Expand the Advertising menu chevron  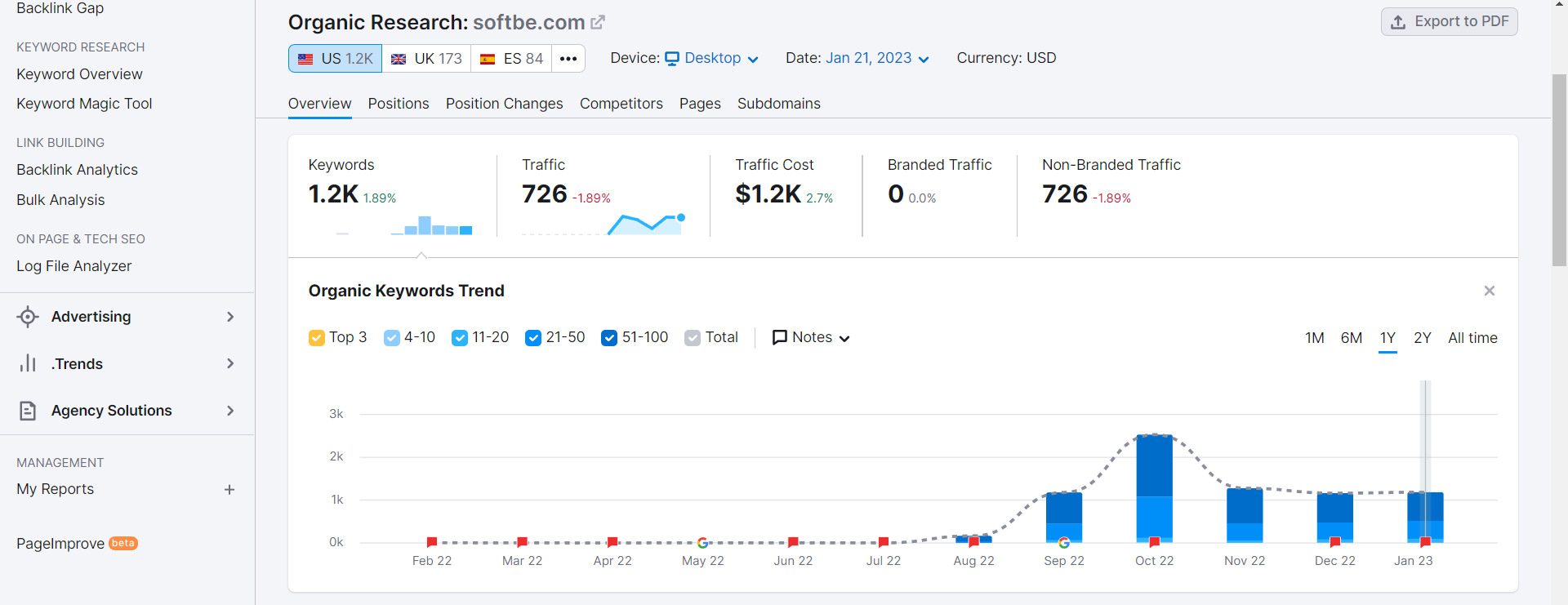(x=230, y=317)
